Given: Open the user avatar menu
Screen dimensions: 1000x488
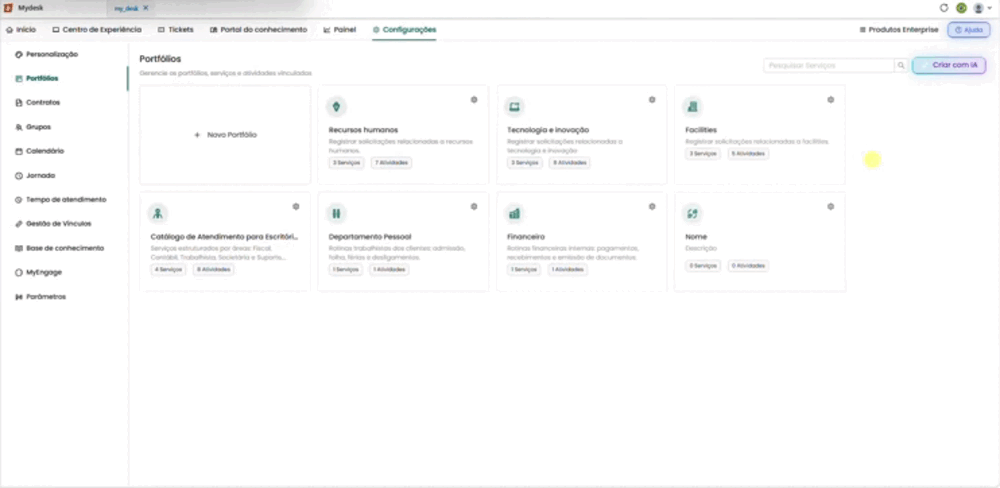Looking at the screenshot, I should coord(982,8).
